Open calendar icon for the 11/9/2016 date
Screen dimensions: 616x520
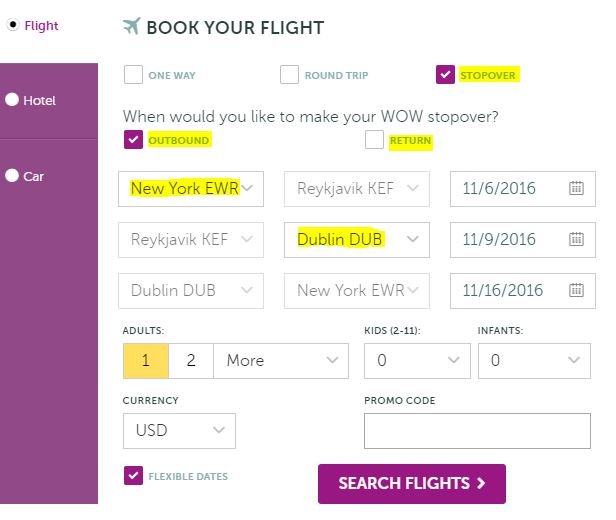[x=576, y=239]
